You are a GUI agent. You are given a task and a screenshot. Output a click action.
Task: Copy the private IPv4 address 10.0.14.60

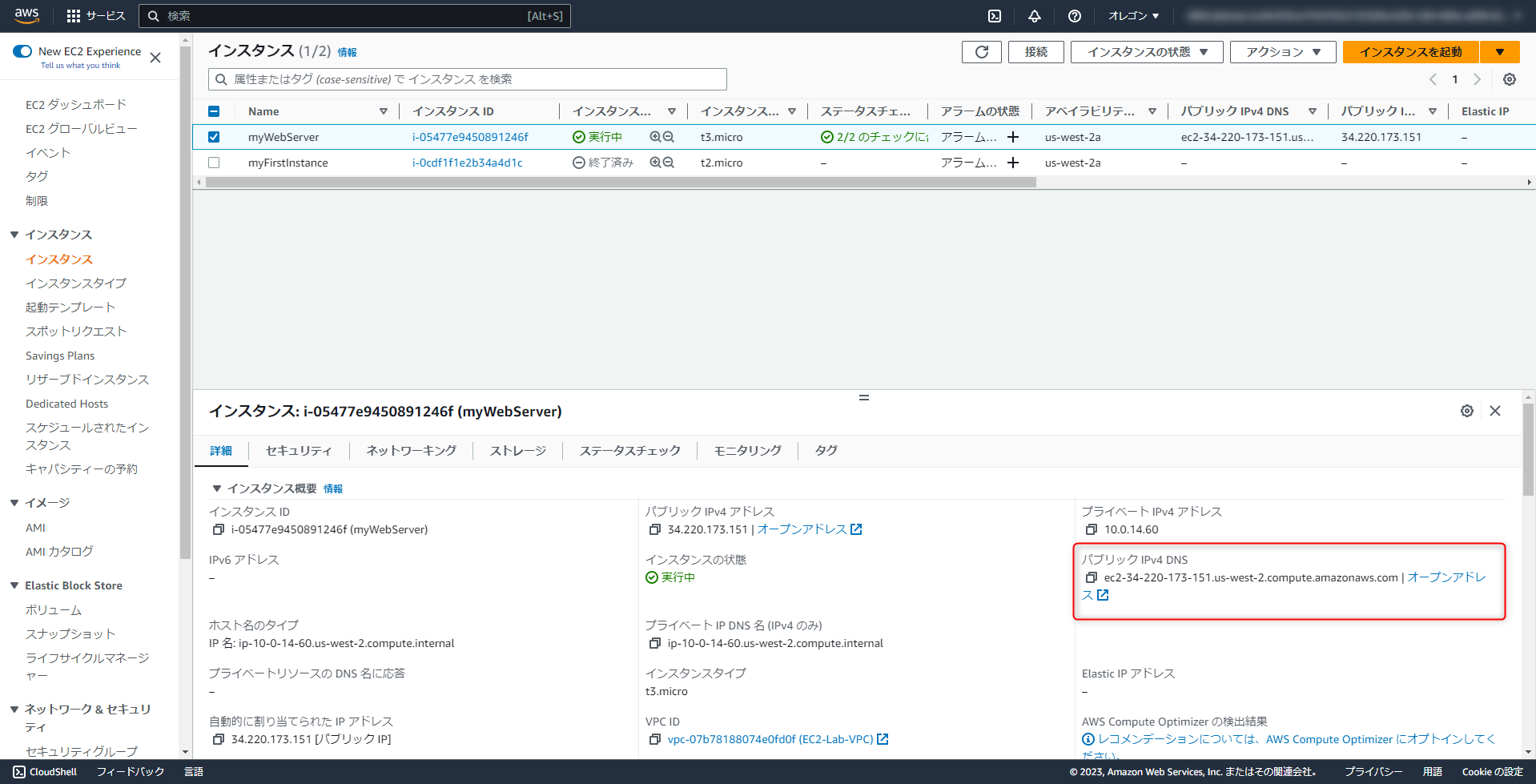1091,529
